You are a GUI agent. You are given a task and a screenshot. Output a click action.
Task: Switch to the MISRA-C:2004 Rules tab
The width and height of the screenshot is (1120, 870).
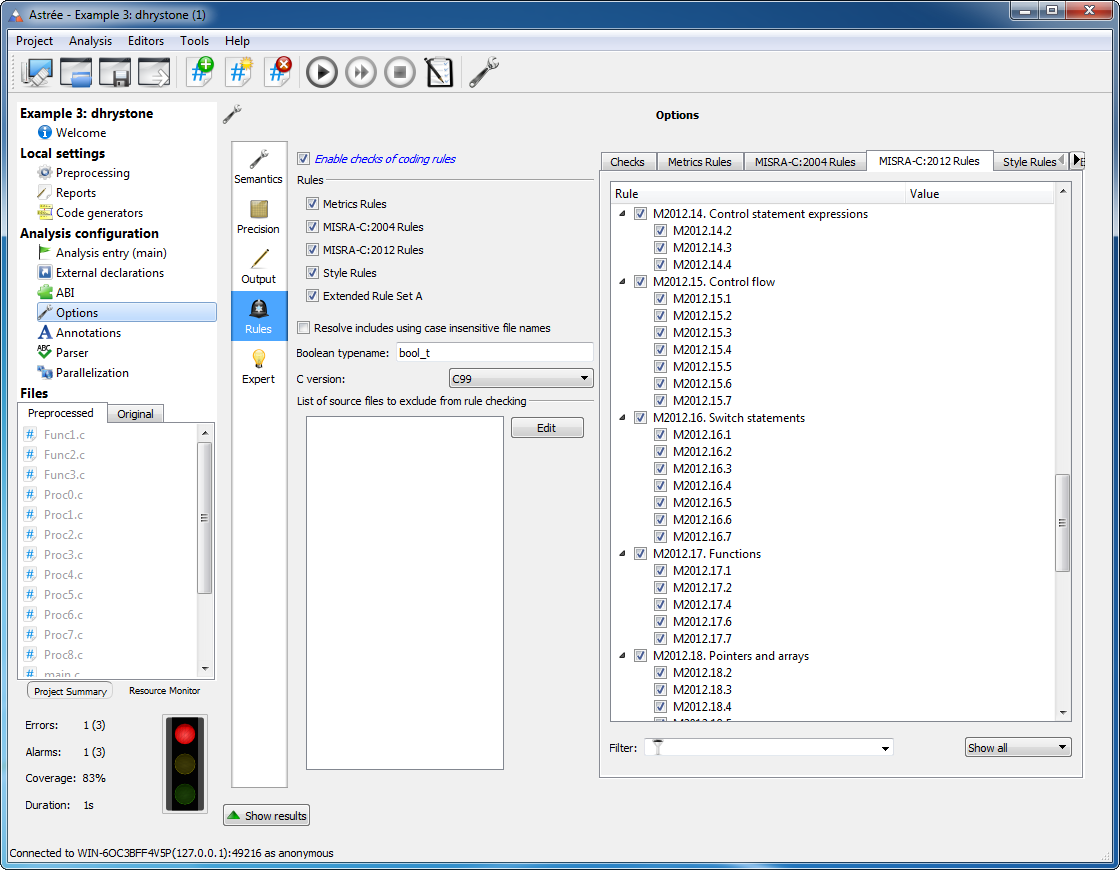(x=805, y=162)
